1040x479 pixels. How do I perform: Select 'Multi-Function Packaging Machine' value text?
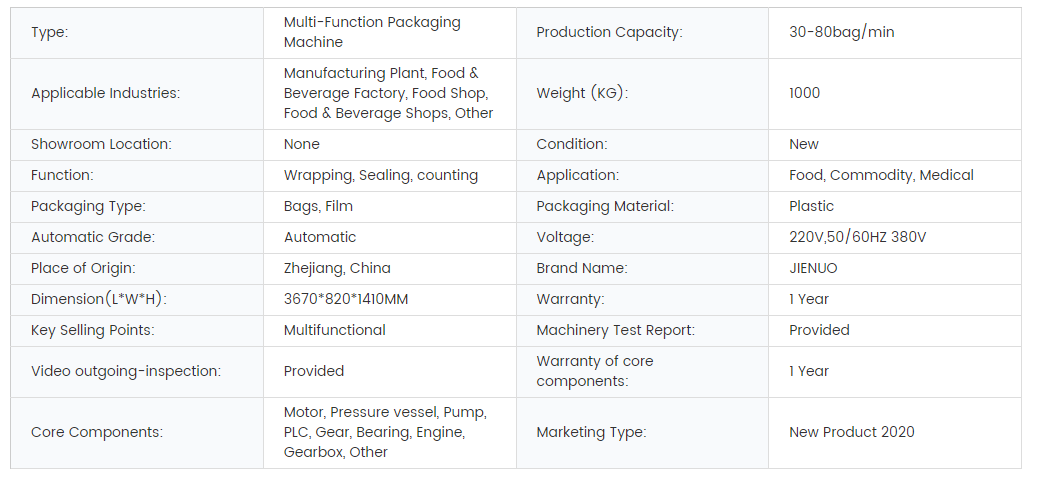[x=372, y=33]
